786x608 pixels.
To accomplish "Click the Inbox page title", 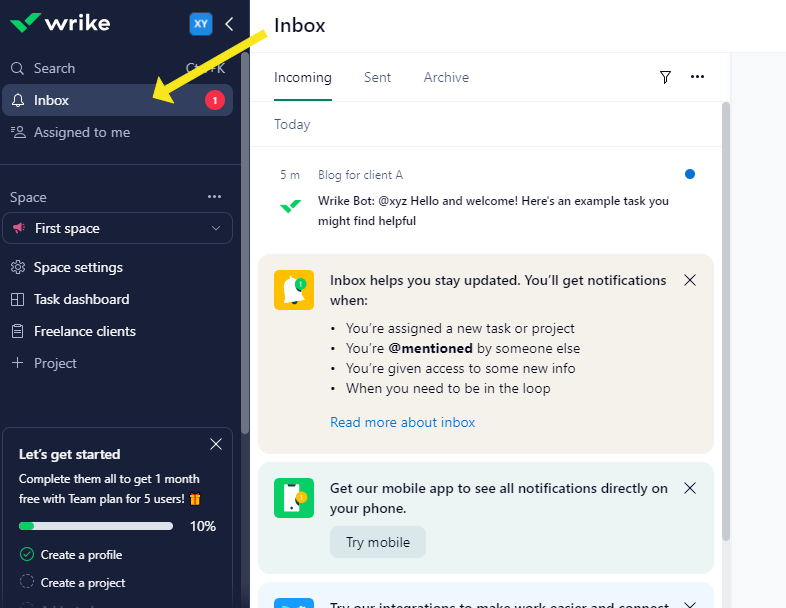I will 299,25.
